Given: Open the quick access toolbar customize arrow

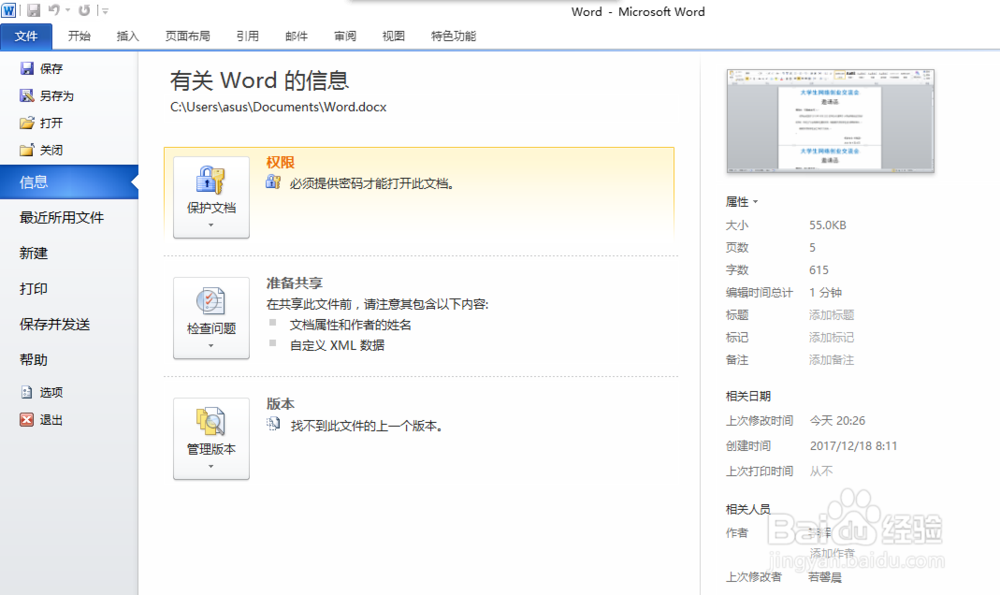Looking at the screenshot, I should tap(105, 11).
